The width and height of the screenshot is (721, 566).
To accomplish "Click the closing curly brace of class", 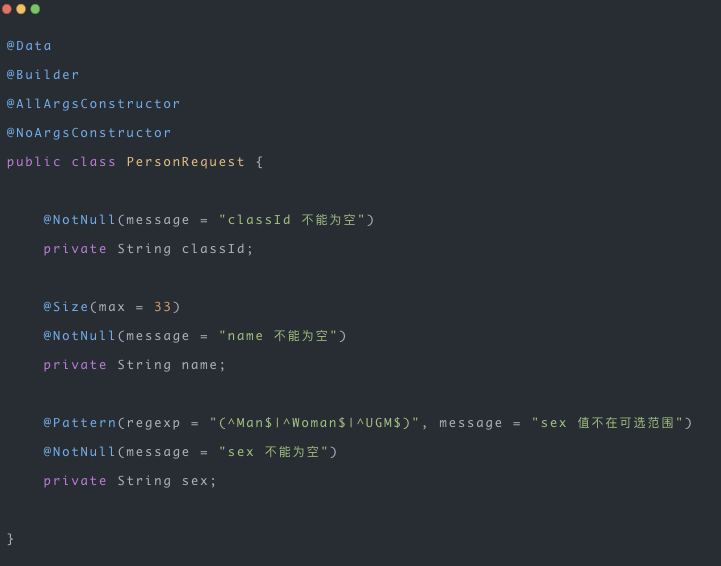I will click(11, 539).
